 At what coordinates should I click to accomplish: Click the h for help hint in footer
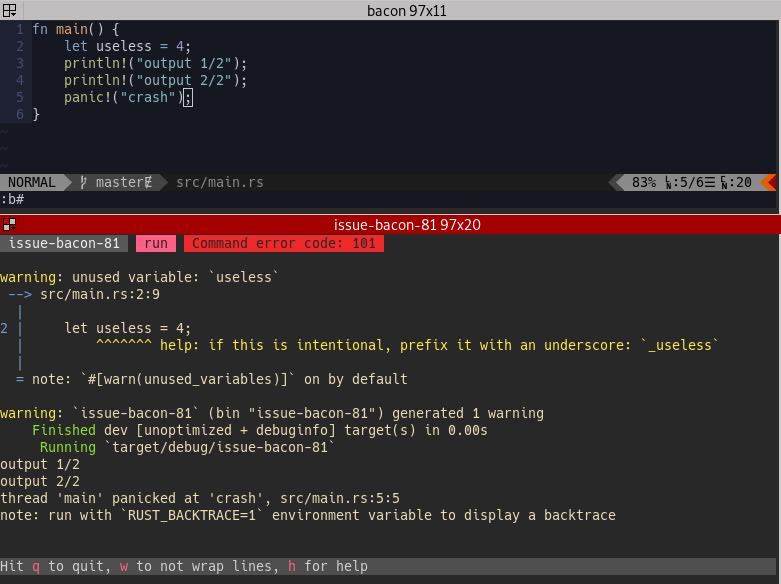328,566
